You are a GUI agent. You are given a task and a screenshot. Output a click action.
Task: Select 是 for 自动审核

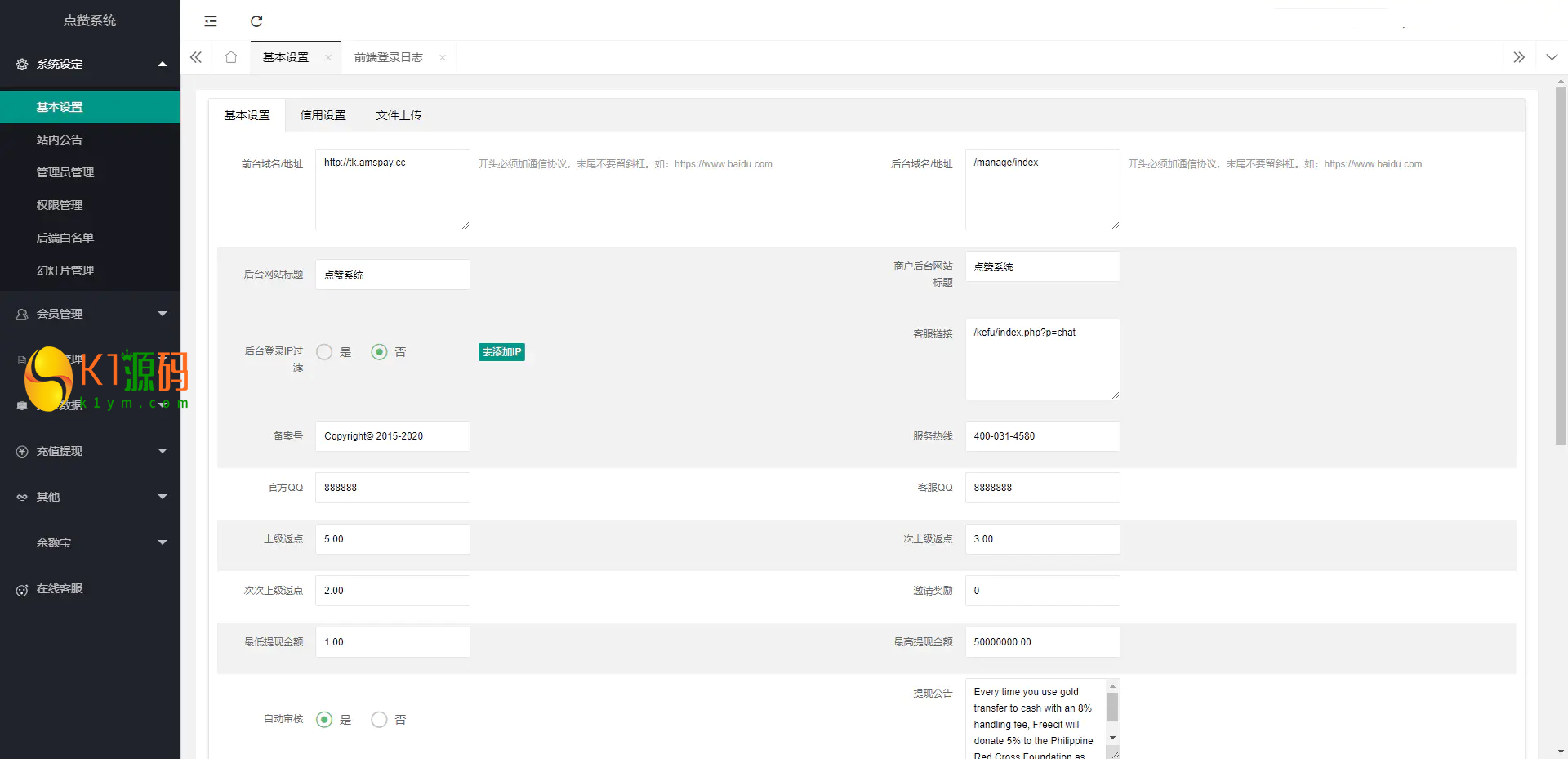click(324, 720)
